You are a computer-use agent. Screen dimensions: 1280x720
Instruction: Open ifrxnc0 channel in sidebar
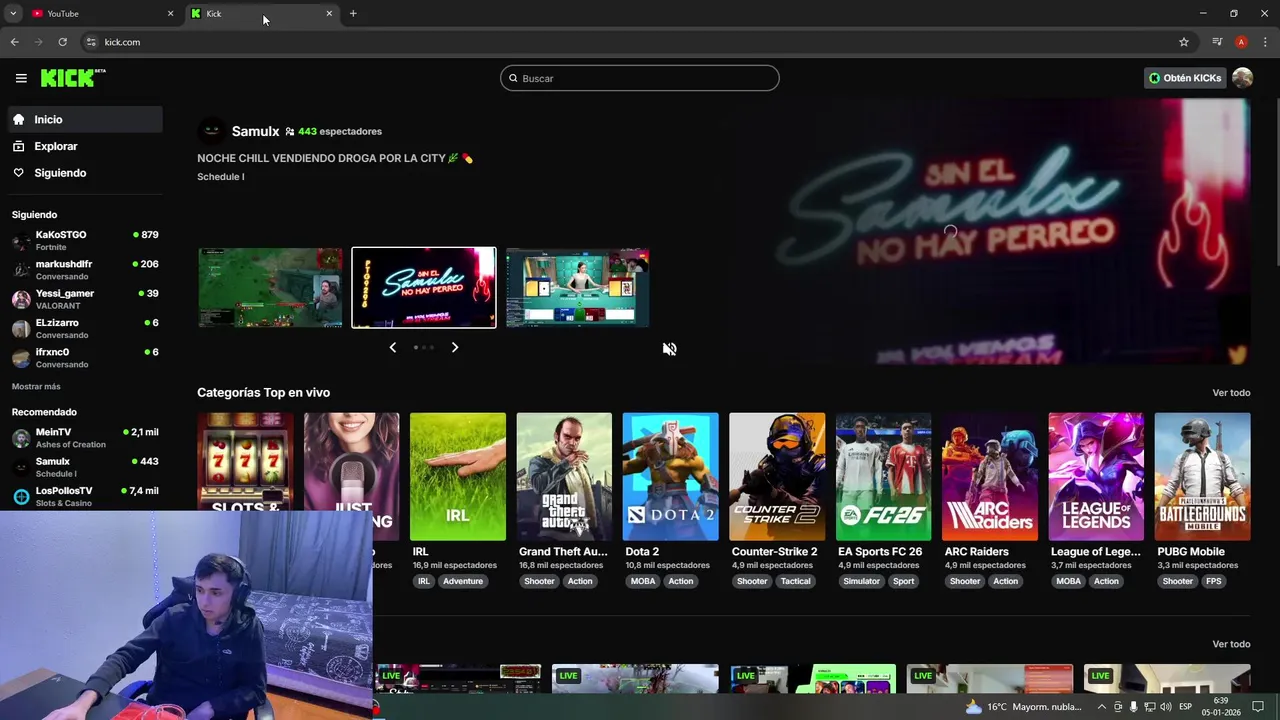85,357
